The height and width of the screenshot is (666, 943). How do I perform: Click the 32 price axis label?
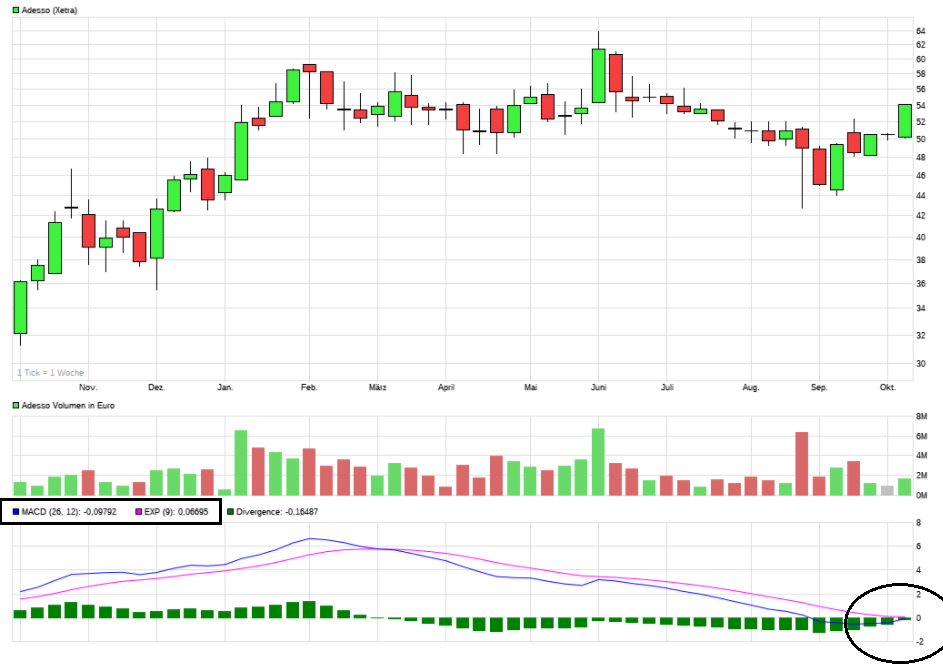(921, 336)
